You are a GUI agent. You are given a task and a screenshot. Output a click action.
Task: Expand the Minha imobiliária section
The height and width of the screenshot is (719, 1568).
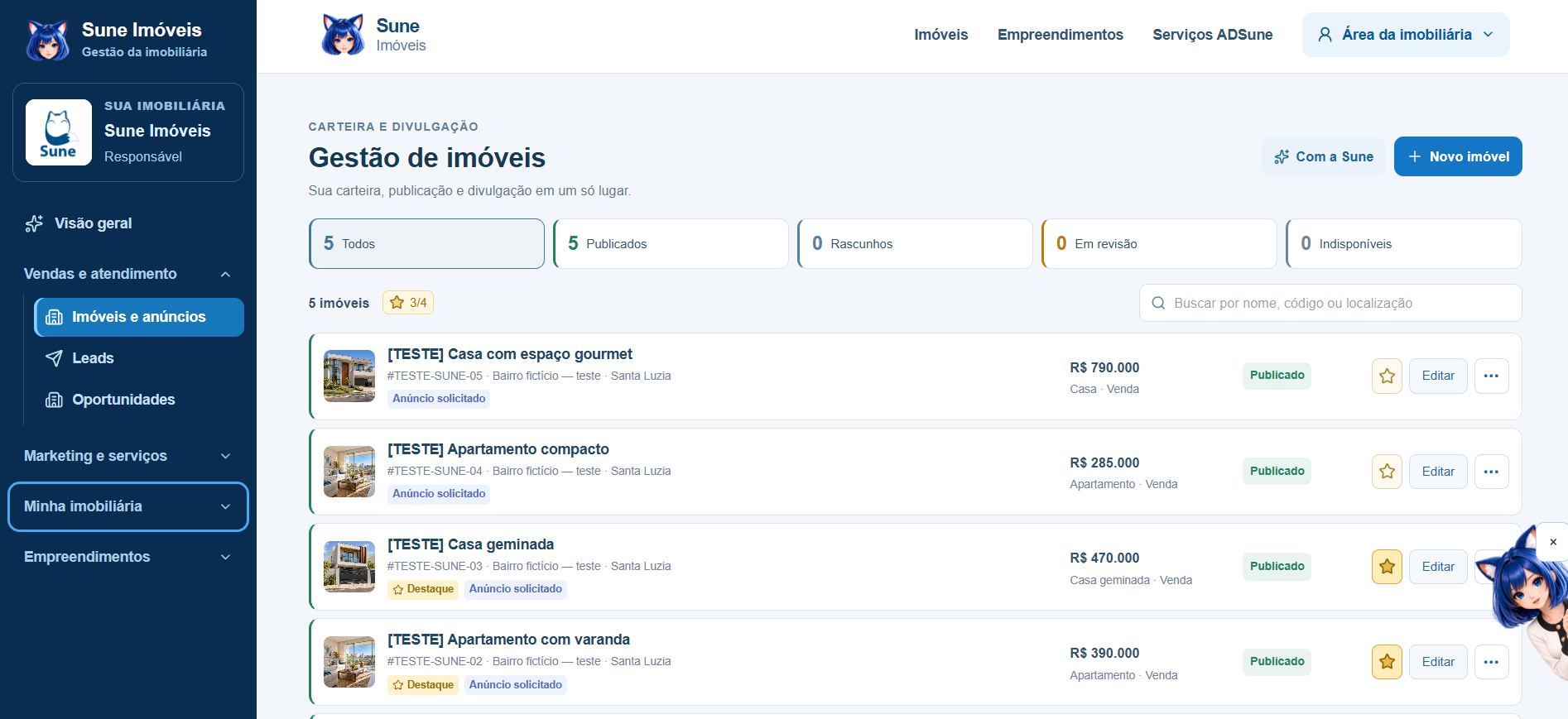click(127, 506)
